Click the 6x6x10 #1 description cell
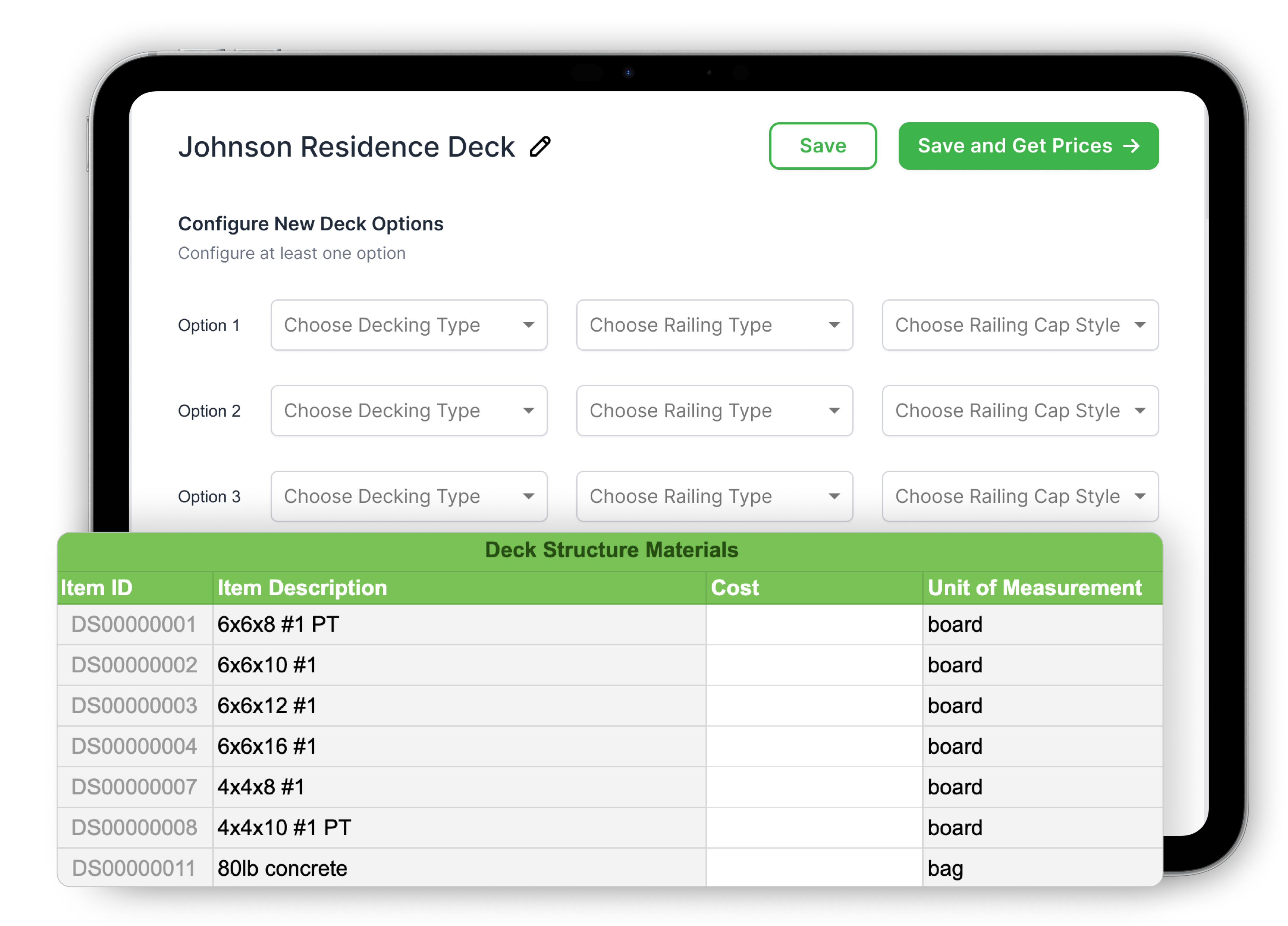 (459, 665)
